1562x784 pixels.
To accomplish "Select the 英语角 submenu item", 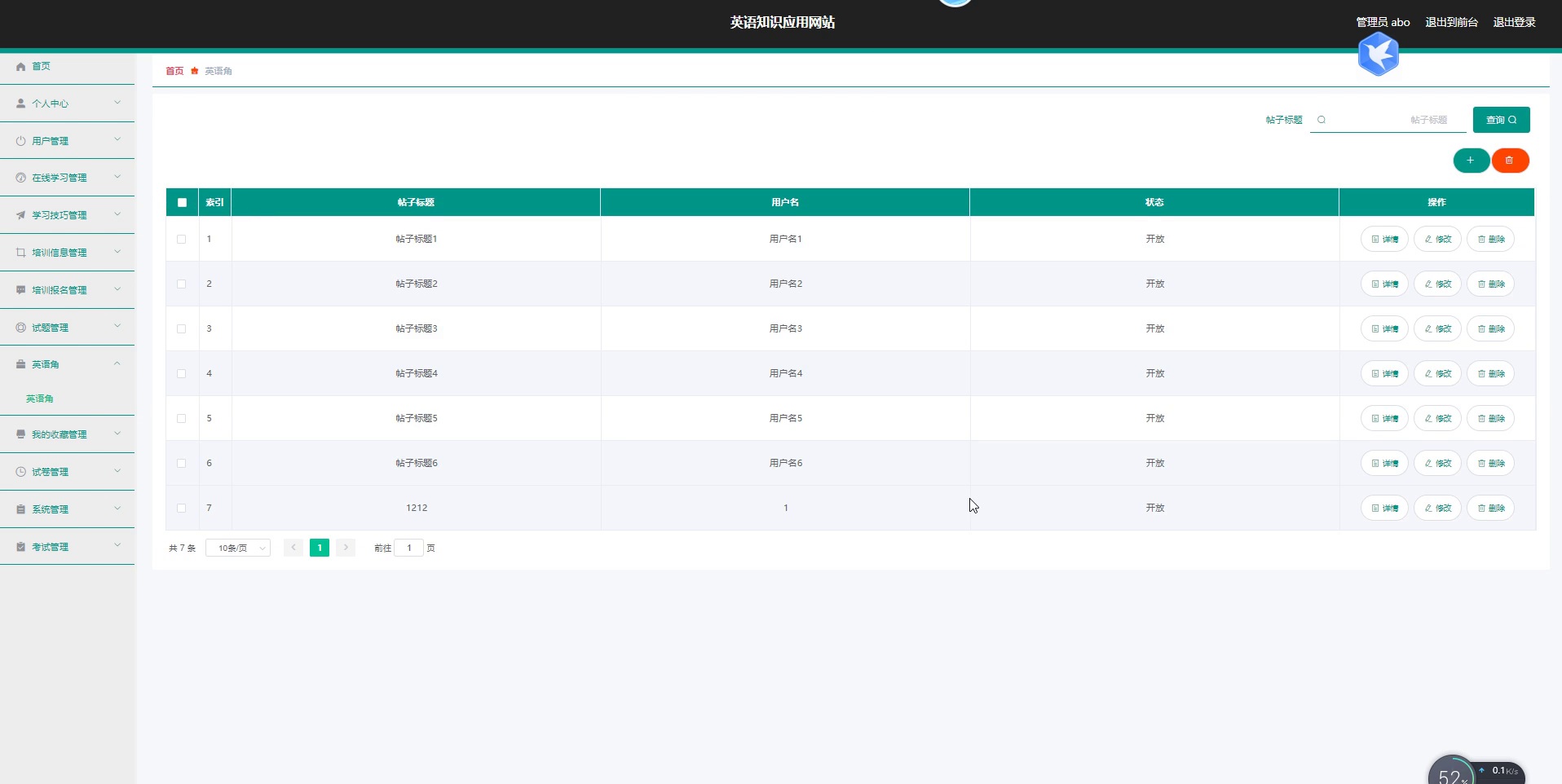I will (x=40, y=399).
